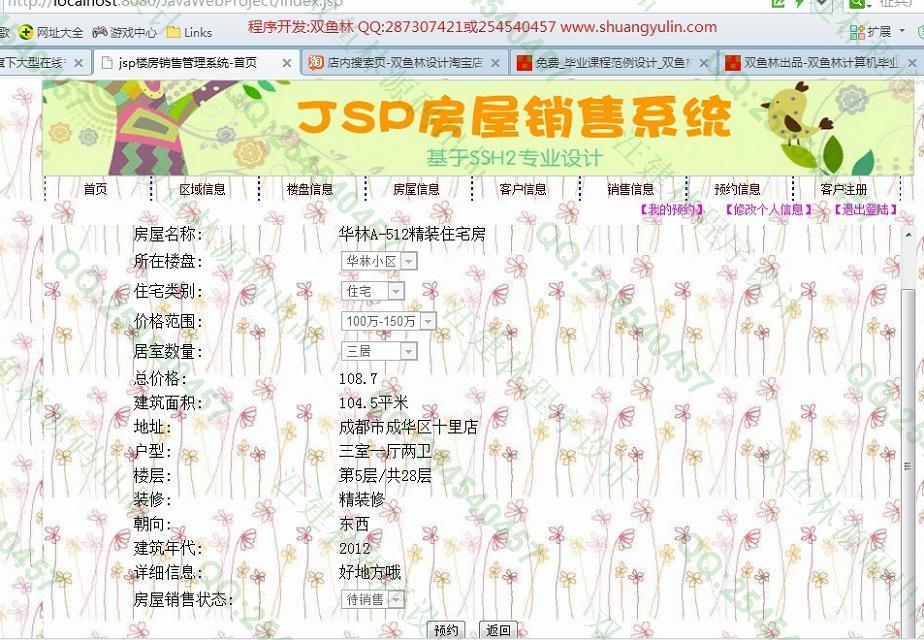The width and height of the screenshot is (924, 640).
Task: Click the content area vertical scrollbar thumb
Action: pyautogui.click(x=908, y=466)
